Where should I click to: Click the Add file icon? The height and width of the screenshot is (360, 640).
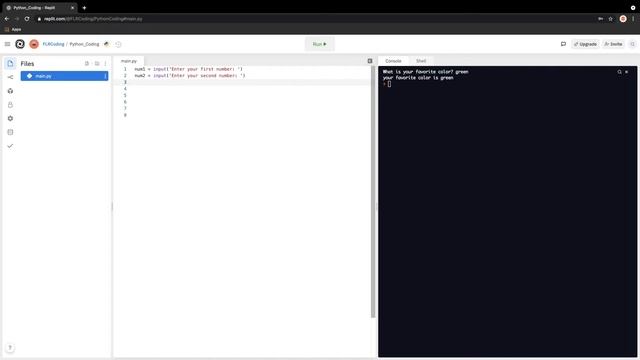(x=87, y=64)
